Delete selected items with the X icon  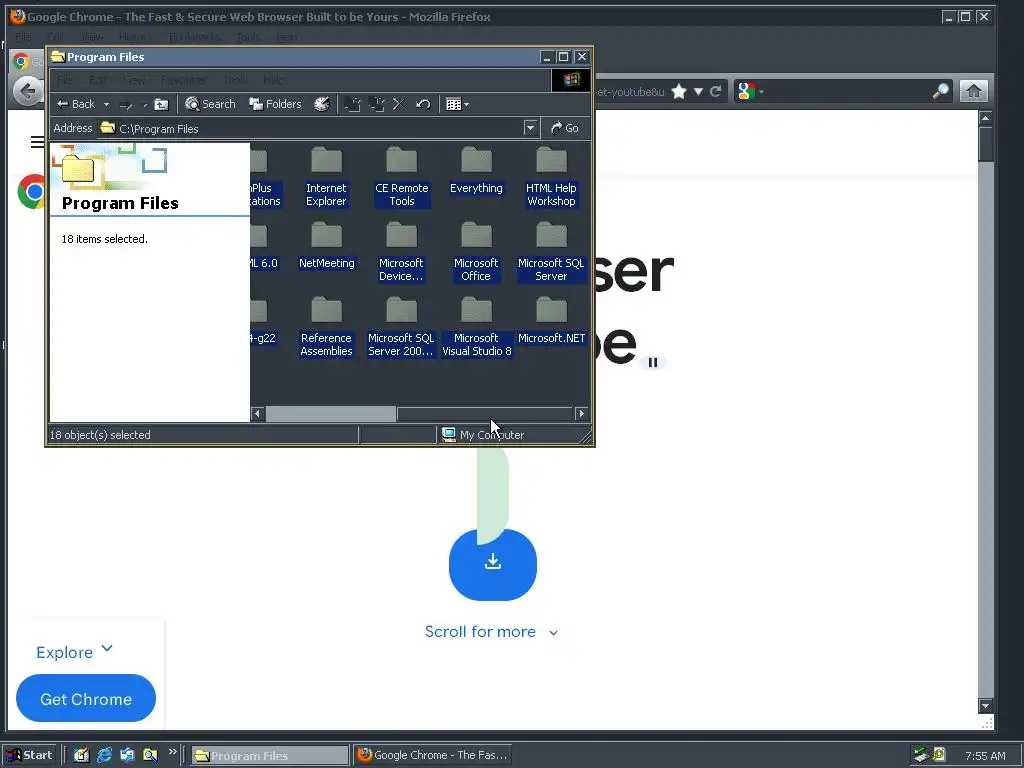pos(399,104)
